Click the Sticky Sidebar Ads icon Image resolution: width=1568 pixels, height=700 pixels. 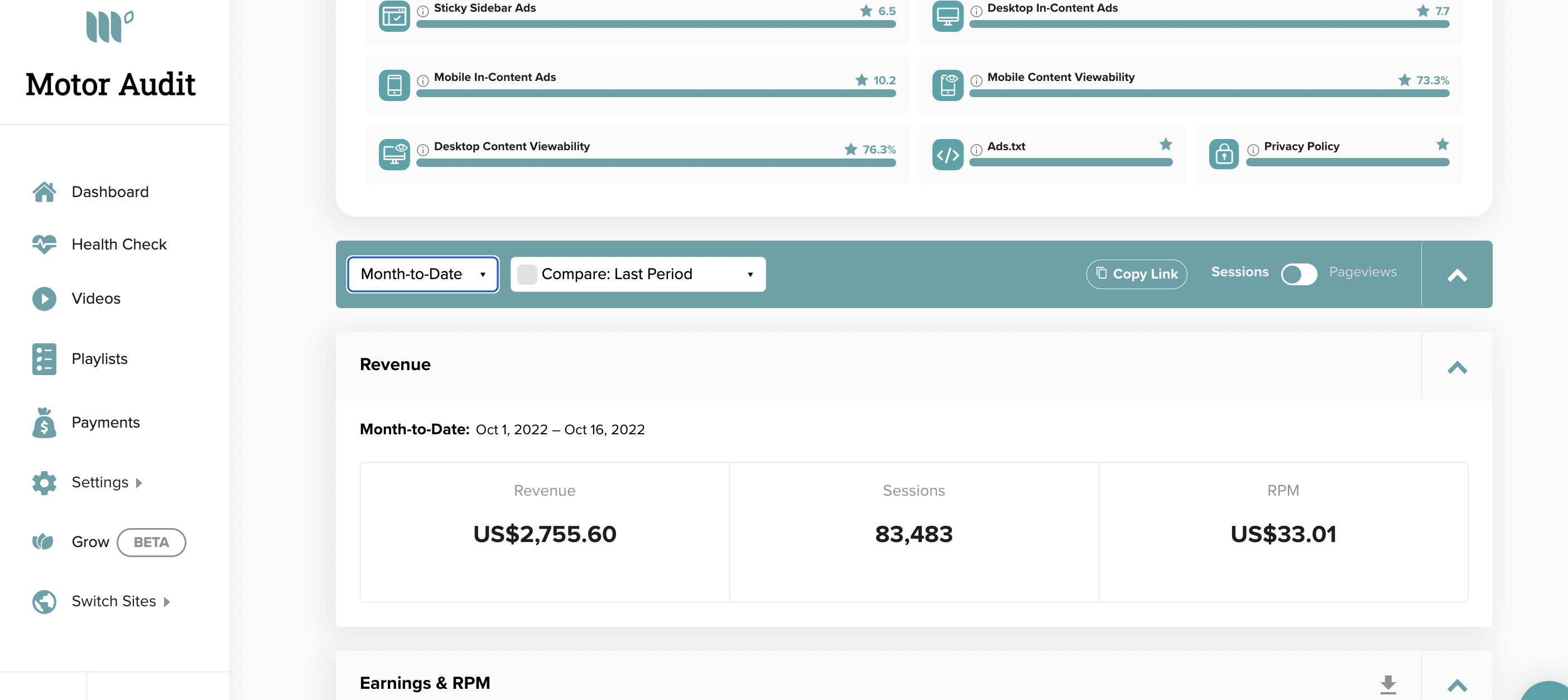(x=394, y=16)
